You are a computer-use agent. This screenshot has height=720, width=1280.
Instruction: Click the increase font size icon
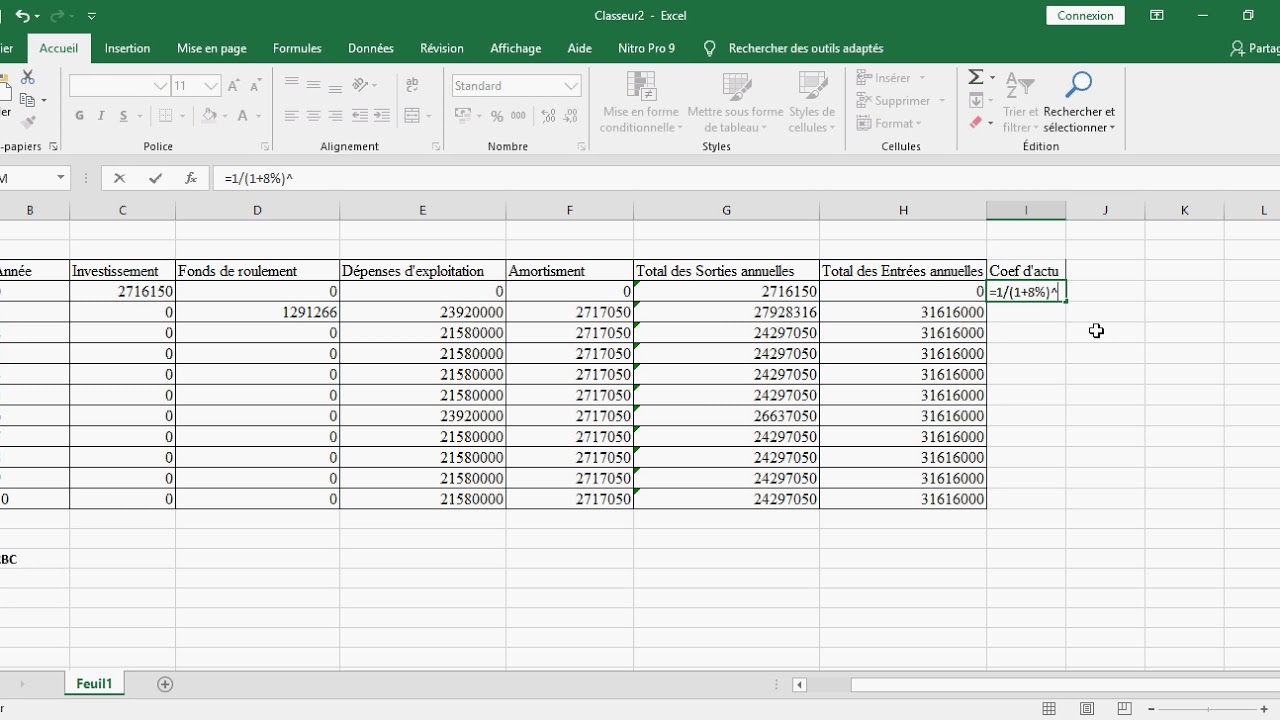[236, 86]
